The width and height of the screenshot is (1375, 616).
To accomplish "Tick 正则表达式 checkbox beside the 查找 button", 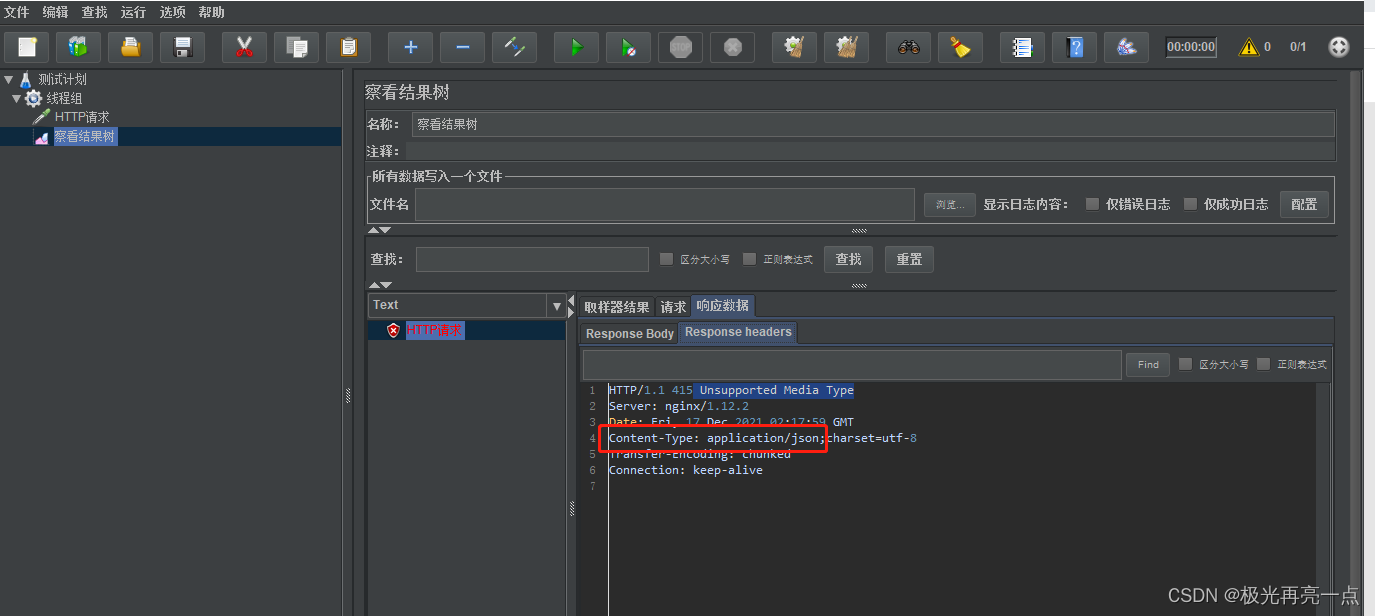I will pos(749,259).
